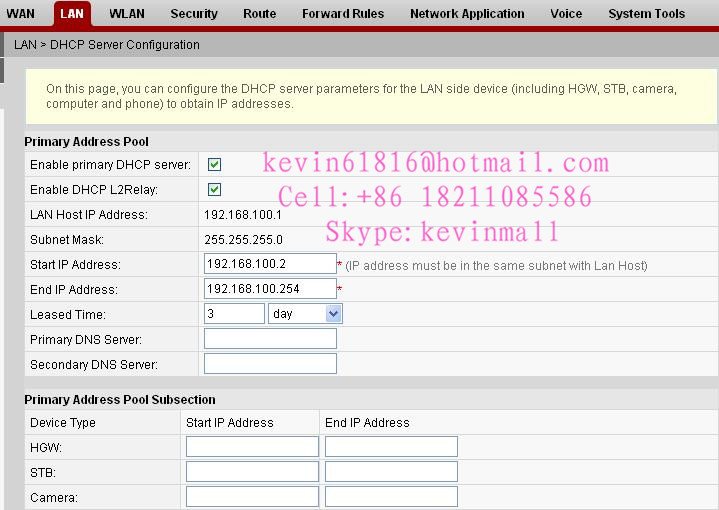Switch to the WLAN tab

[127, 14]
